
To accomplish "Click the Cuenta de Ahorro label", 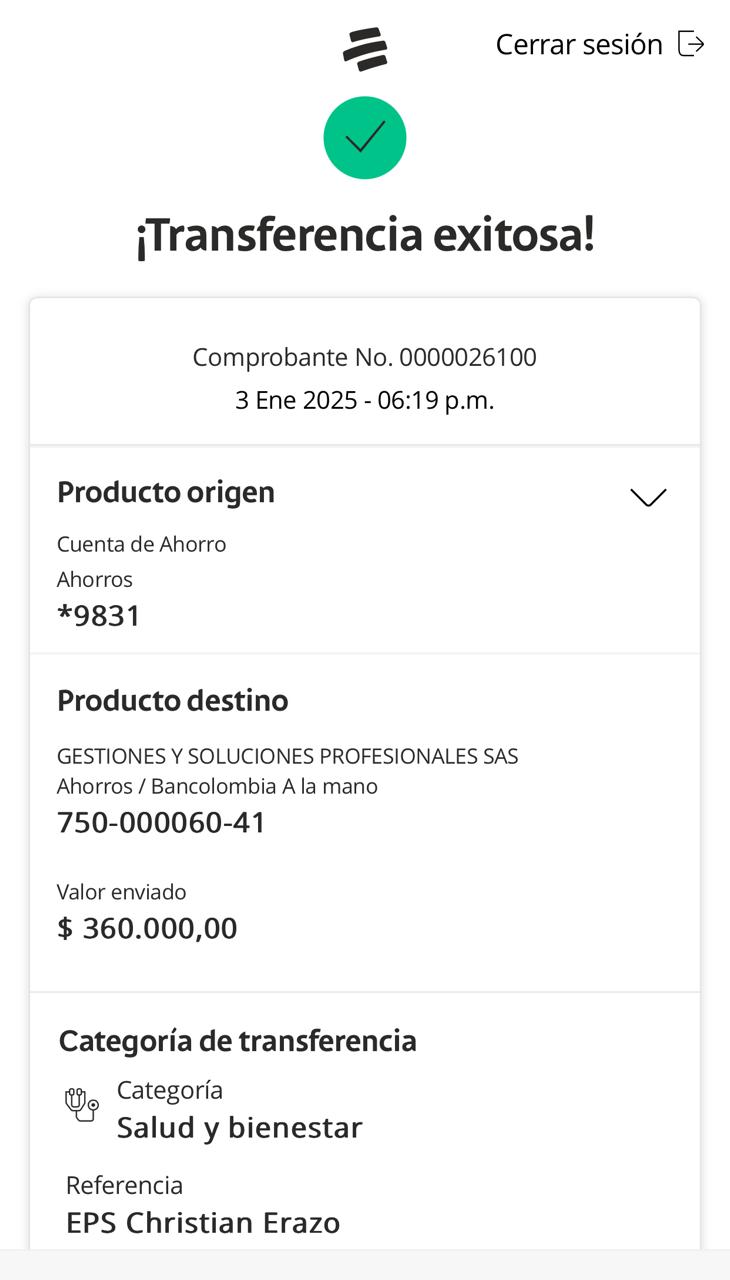I will coord(142,544).
